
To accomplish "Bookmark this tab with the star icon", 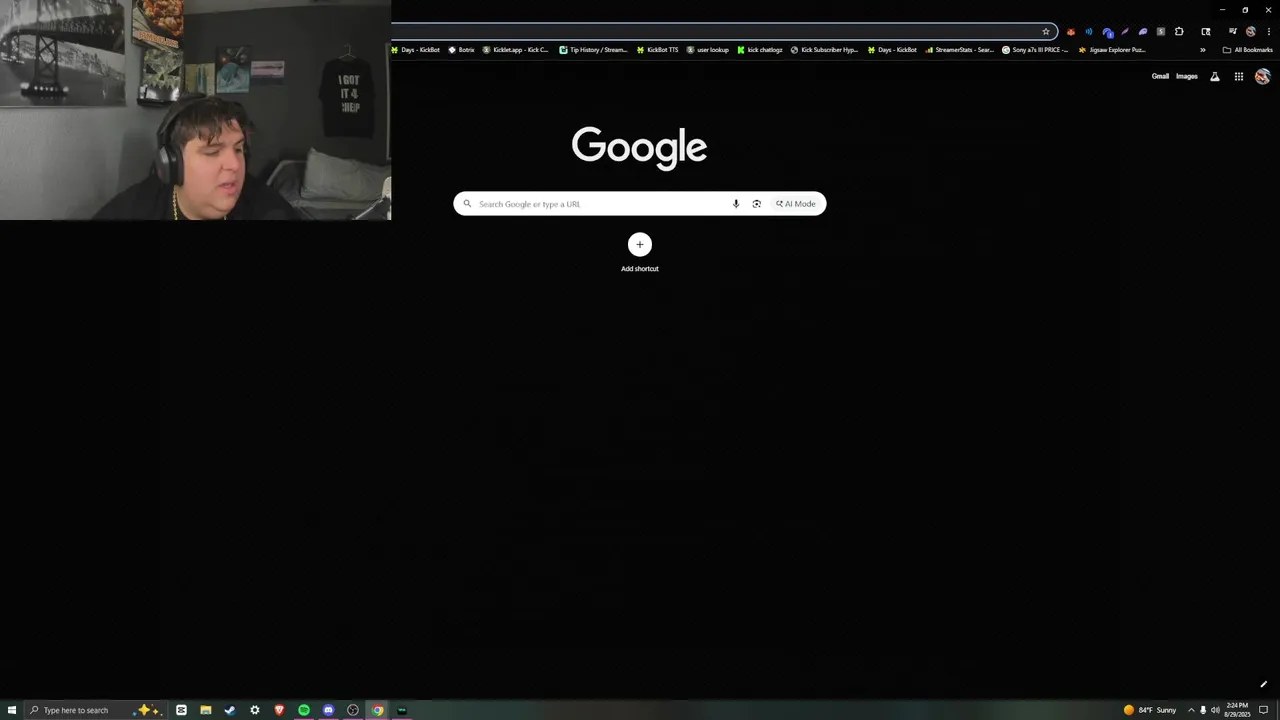I will click(1046, 31).
